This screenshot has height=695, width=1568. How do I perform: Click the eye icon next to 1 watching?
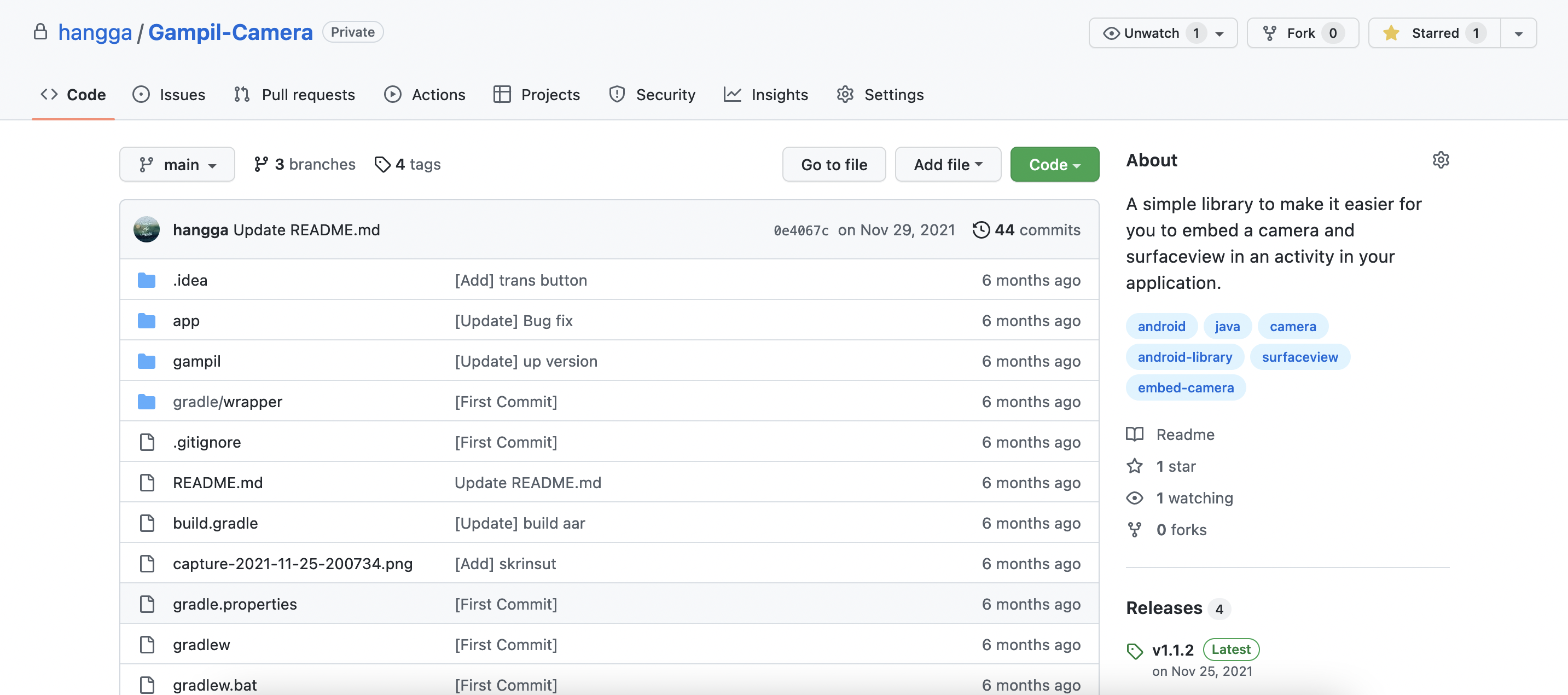pos(1135,498)
